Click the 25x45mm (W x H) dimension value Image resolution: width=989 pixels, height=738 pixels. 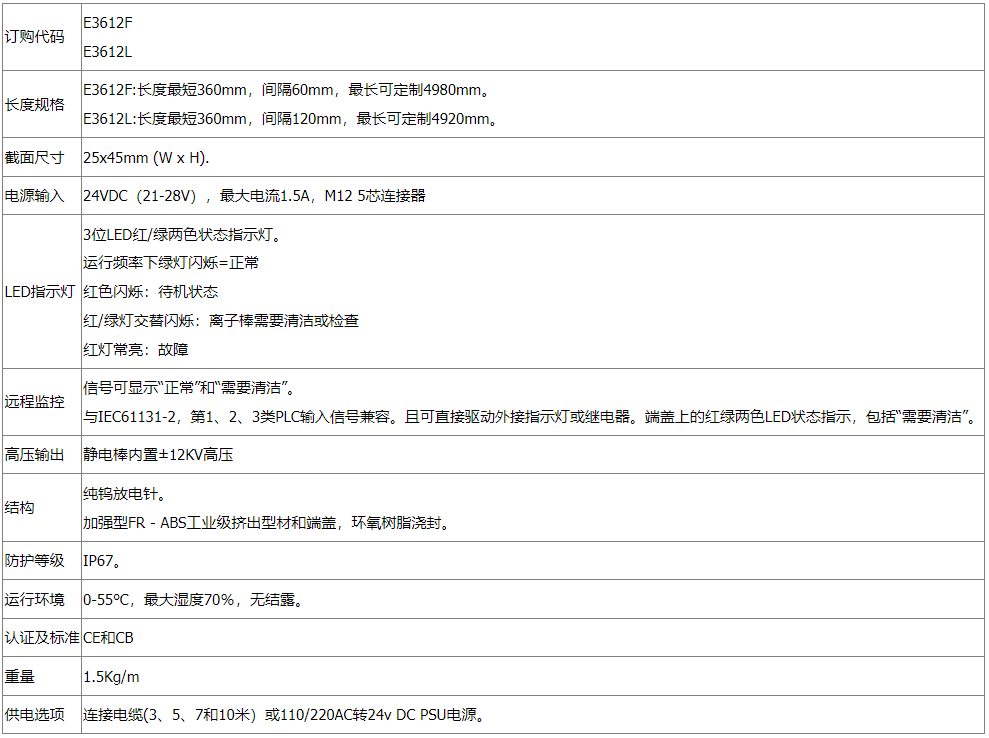click(x=146, y=158)
